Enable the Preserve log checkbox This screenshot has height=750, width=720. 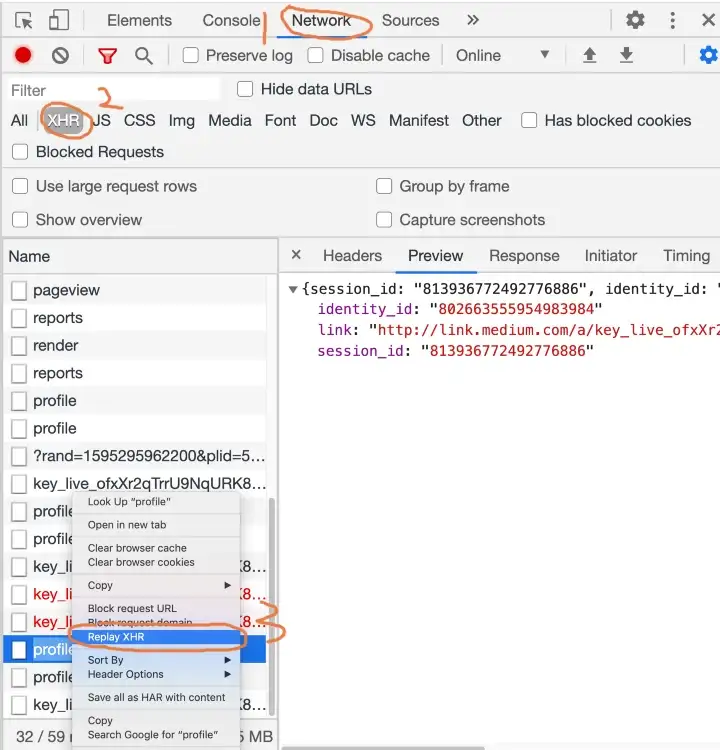click(x=191, y=56)
